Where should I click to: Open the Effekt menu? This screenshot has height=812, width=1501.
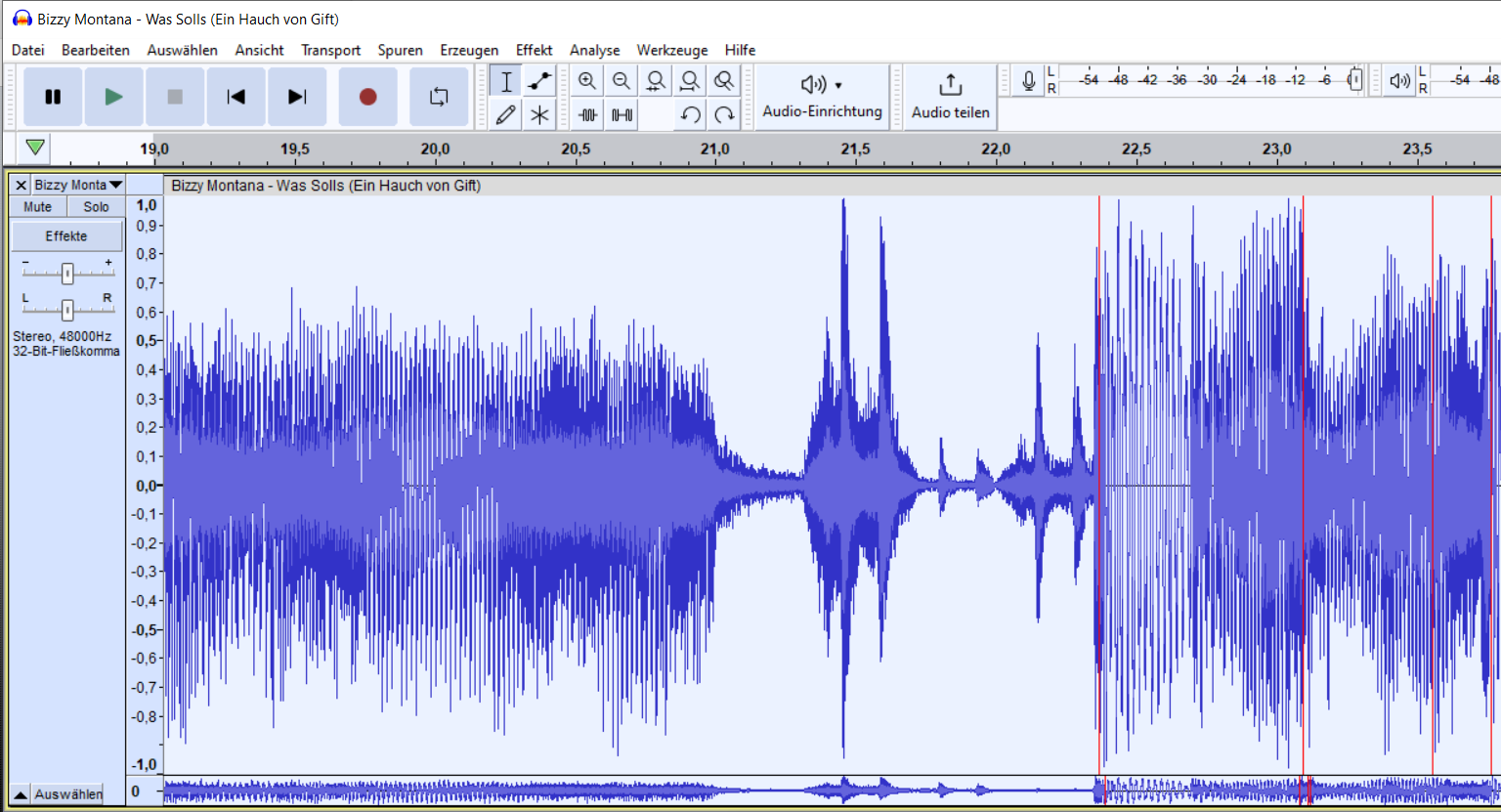tap(534, 50)
